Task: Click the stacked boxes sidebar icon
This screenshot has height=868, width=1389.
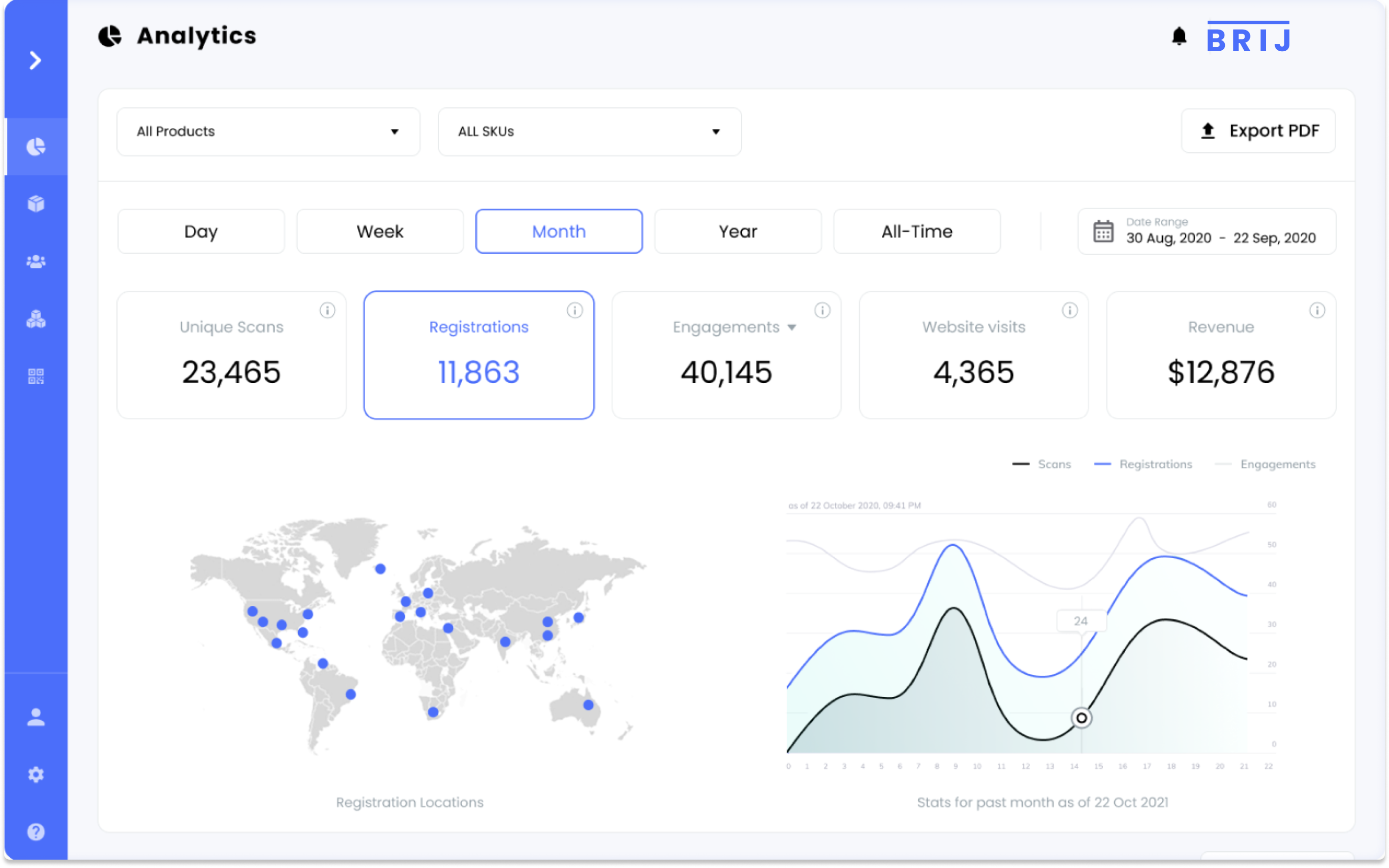Action: coord(35,319)
